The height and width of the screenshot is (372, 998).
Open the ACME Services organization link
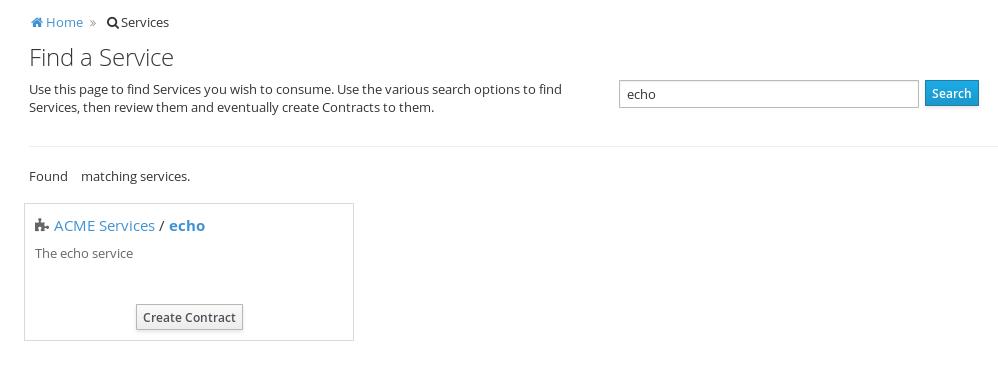[x=104, y=226]
